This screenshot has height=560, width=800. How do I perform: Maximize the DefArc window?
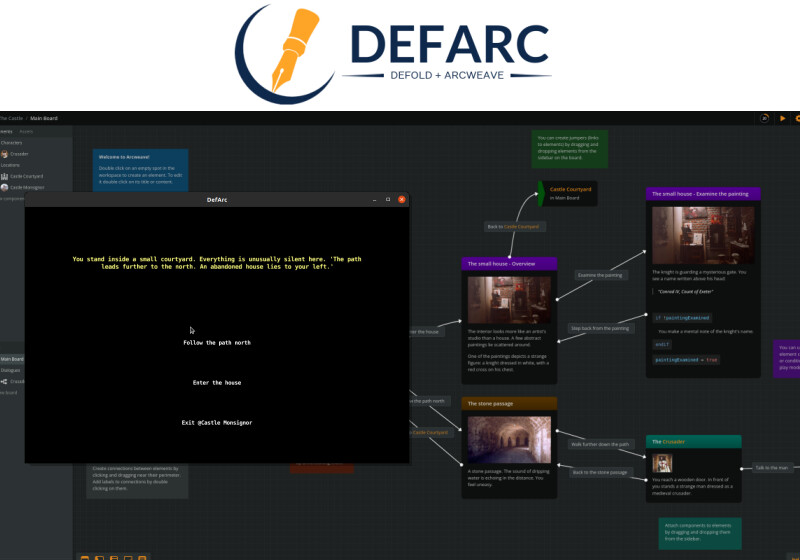click(388, 199)
